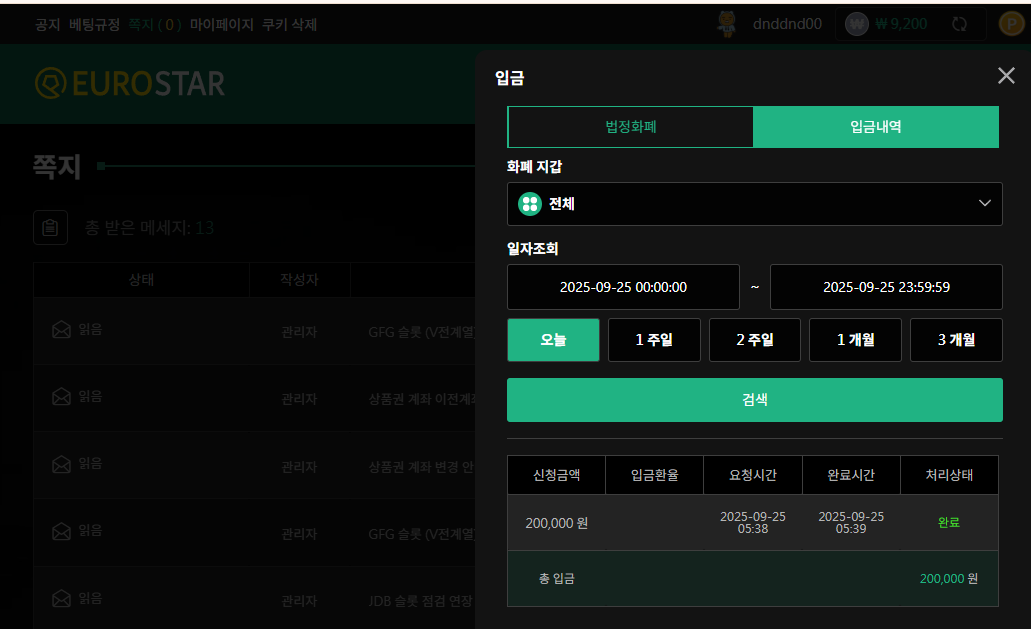This screenshot has width=1031, height=629.
Task: Click the clipboard messages icon
Action: click(x=51, y=227)
